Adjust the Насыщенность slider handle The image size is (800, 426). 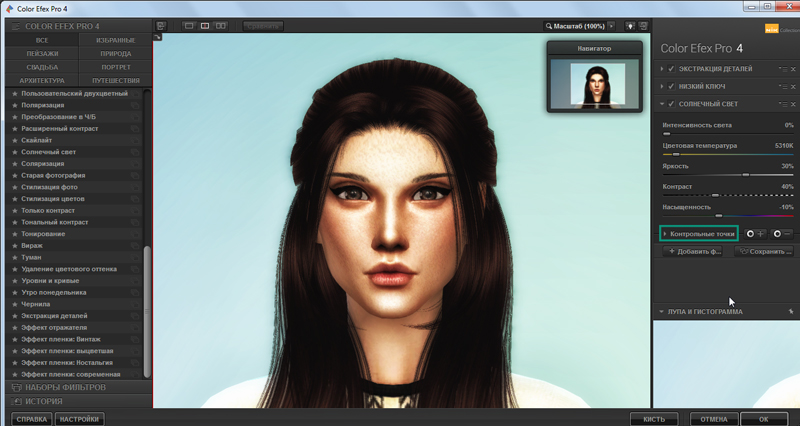point(718,216)
